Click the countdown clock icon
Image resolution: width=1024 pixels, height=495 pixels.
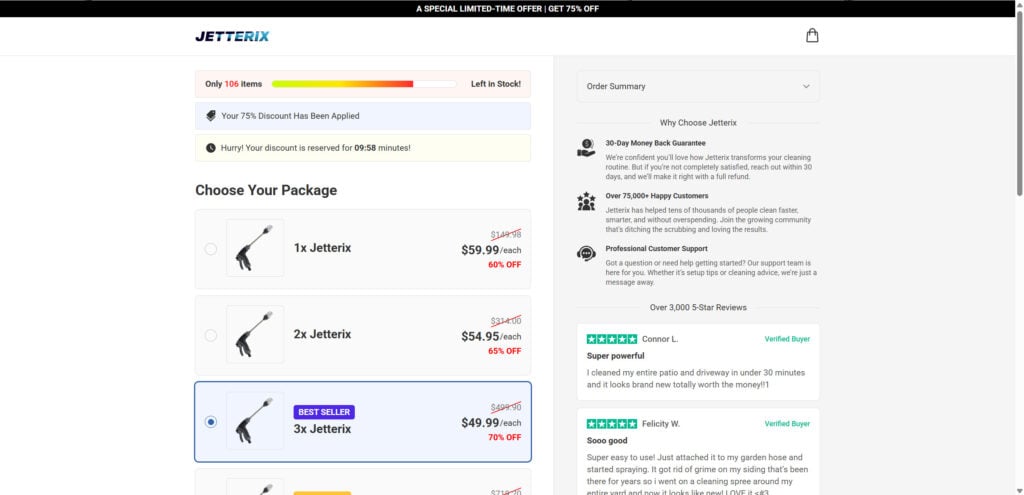211,148
